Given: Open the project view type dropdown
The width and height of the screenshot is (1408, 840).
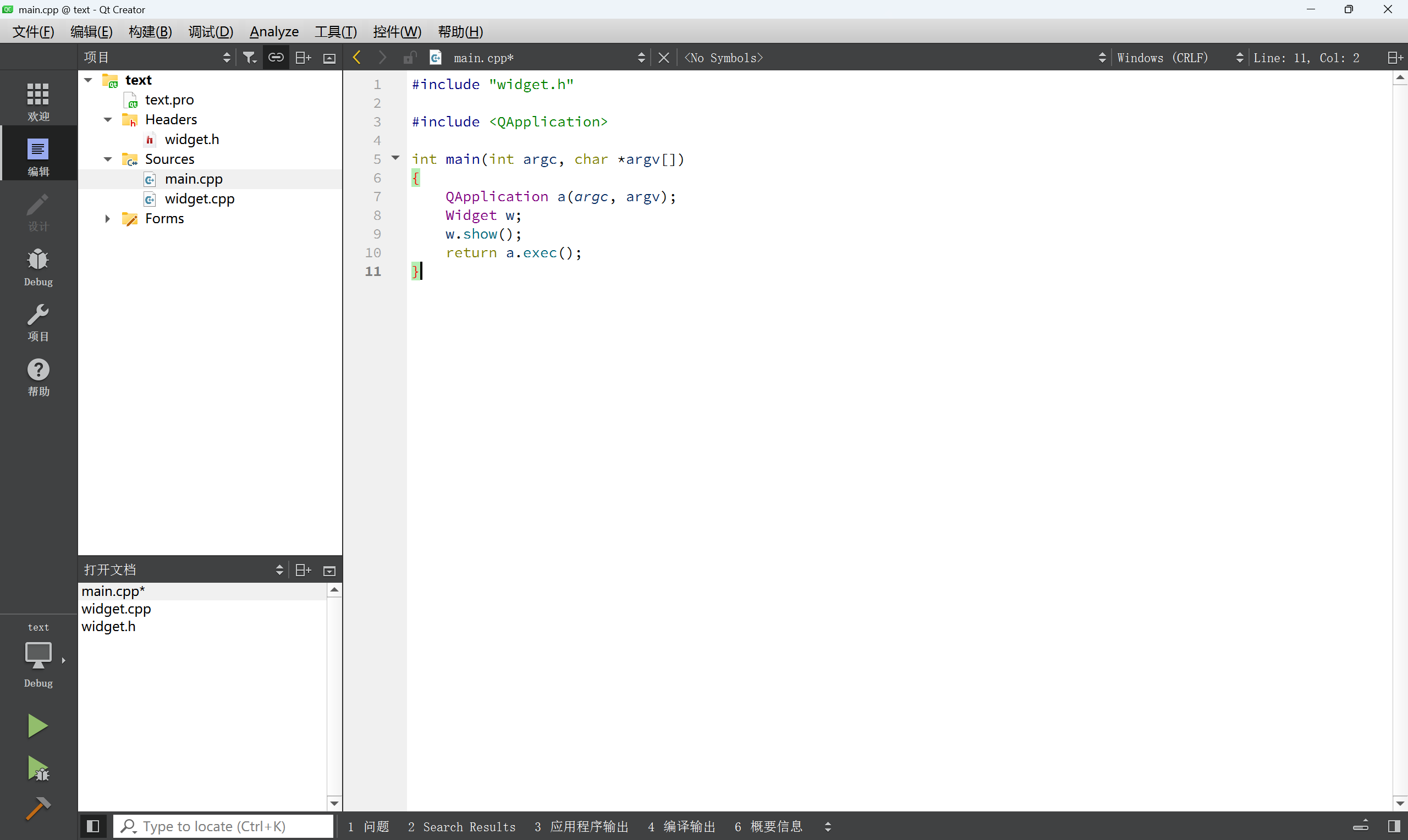Looking at the screenshot, I should pos(157,57).
